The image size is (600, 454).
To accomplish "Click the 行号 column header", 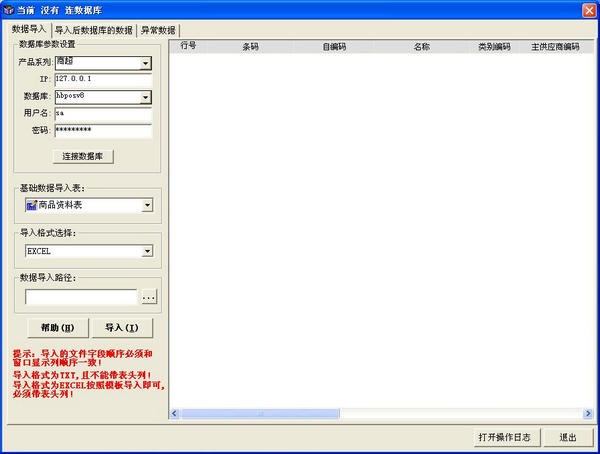I will click(189, 46).
